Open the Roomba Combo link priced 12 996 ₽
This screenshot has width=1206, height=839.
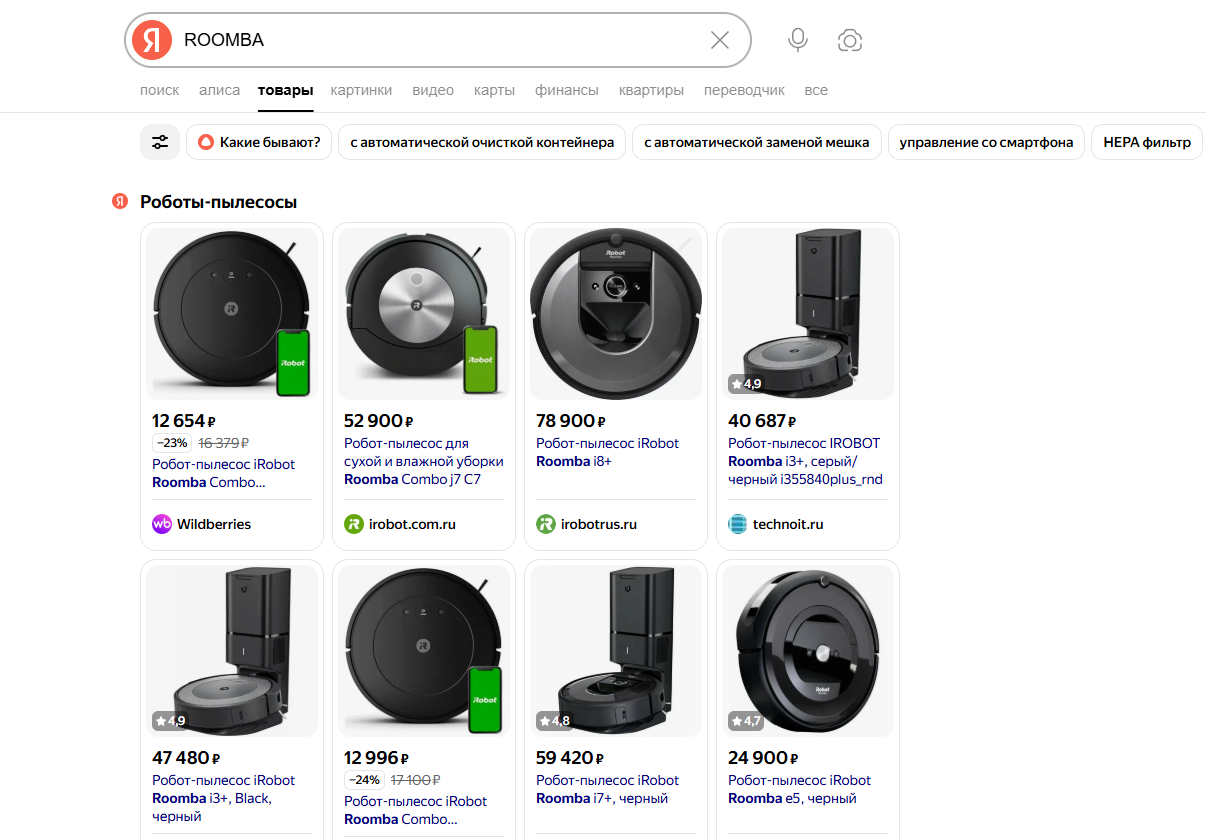415,810
